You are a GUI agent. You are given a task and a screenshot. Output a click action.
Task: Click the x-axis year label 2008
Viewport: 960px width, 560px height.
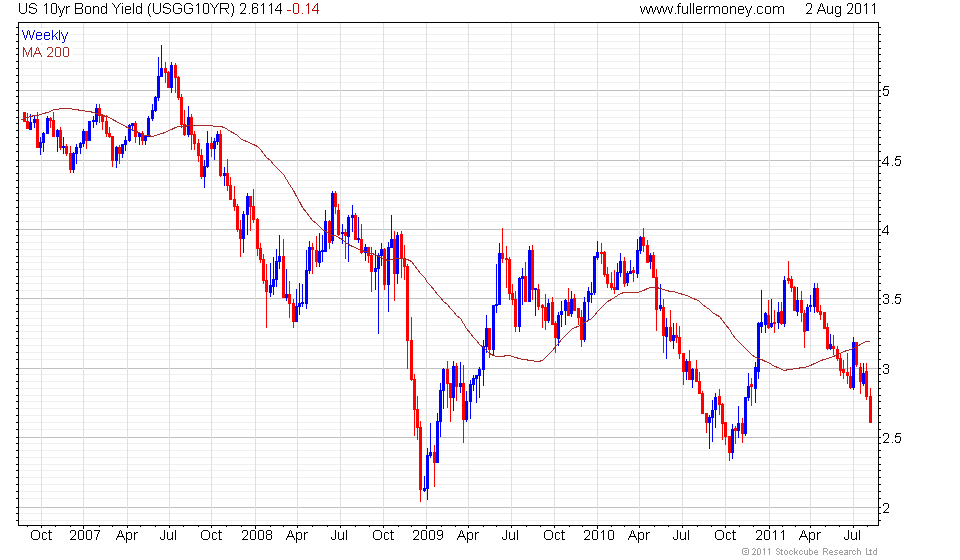pos(257,536)
